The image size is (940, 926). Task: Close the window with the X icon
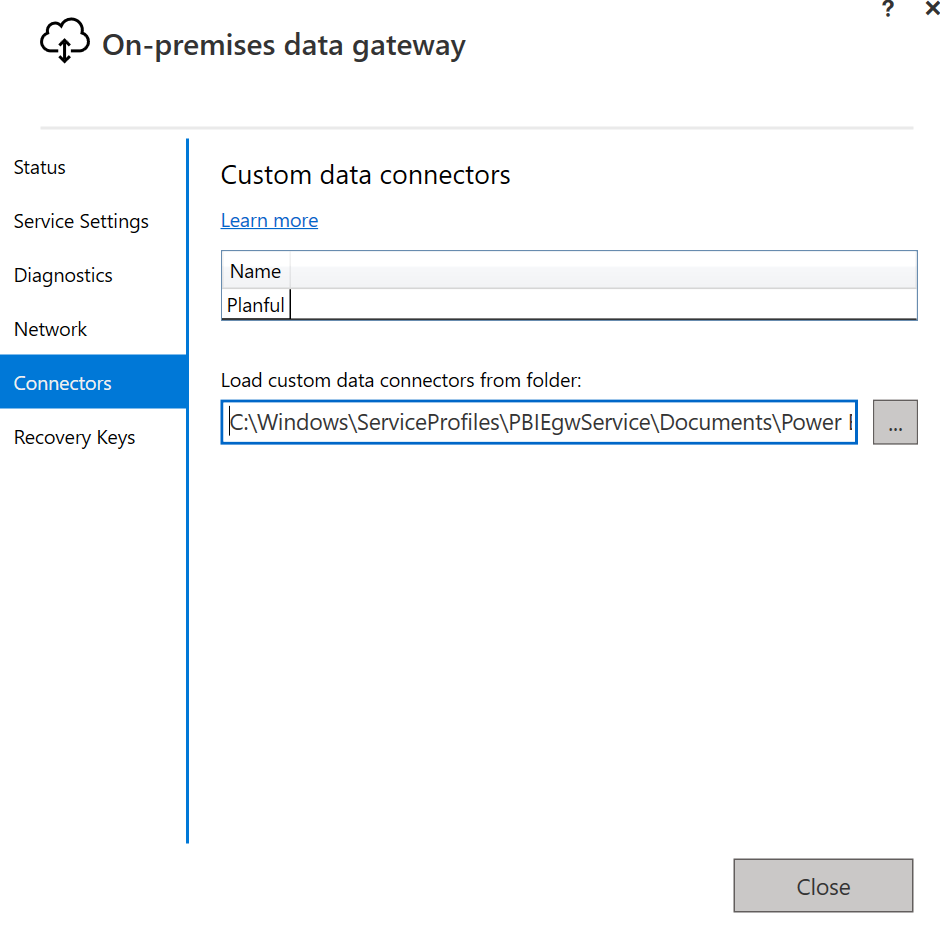point(931,9)
